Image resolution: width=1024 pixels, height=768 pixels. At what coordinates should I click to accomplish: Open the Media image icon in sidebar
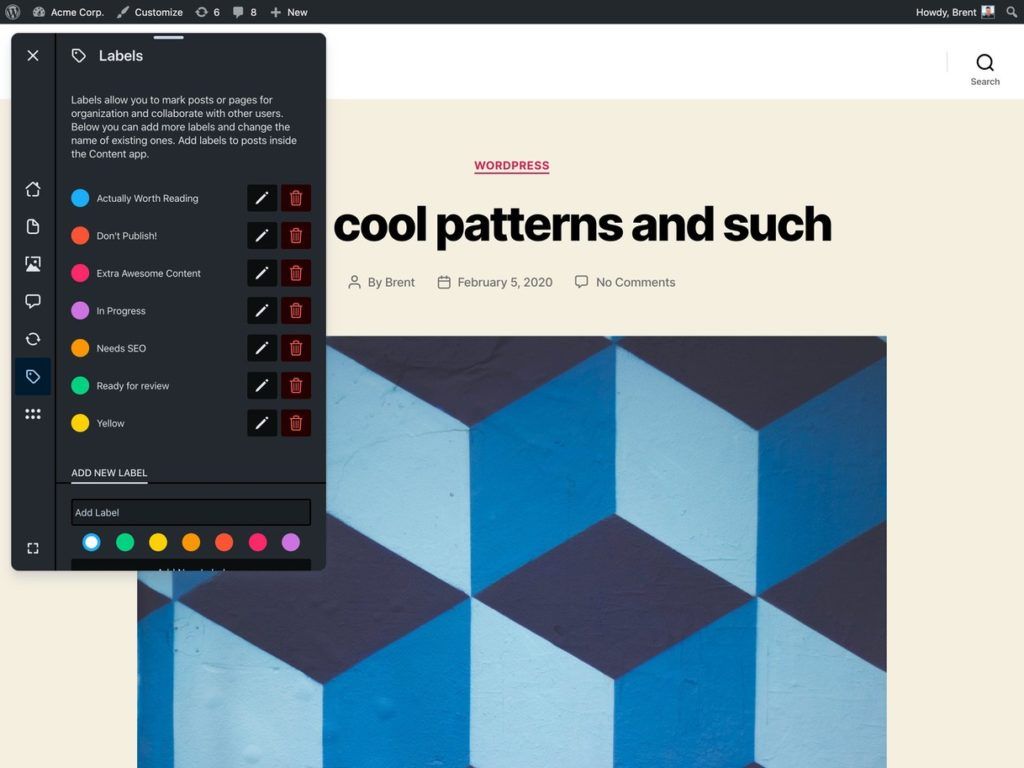(x=33, y=264)
